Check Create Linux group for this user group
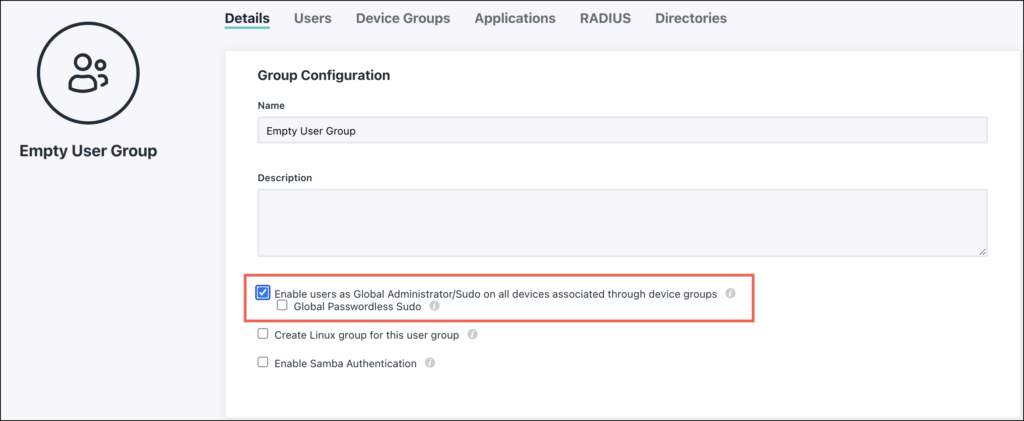Viewport: 1024px width, 421px height. [x=263, y=335]
